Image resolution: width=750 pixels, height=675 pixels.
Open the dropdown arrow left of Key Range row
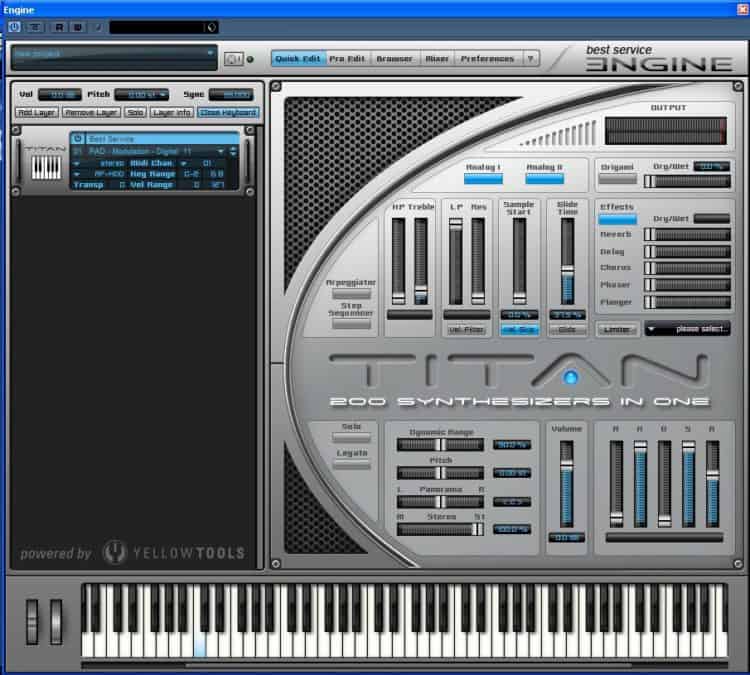(x=77, y=174)
